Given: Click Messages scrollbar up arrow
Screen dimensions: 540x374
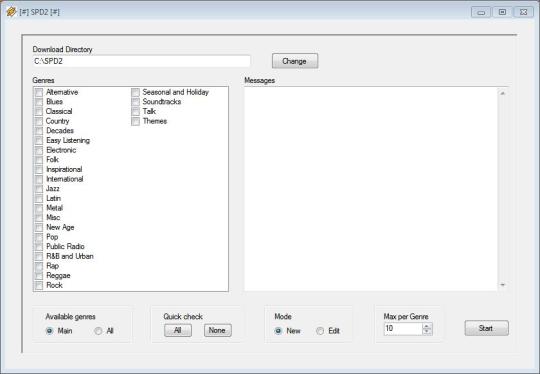Looking at the screenshot, I should (x=503, y=93).
